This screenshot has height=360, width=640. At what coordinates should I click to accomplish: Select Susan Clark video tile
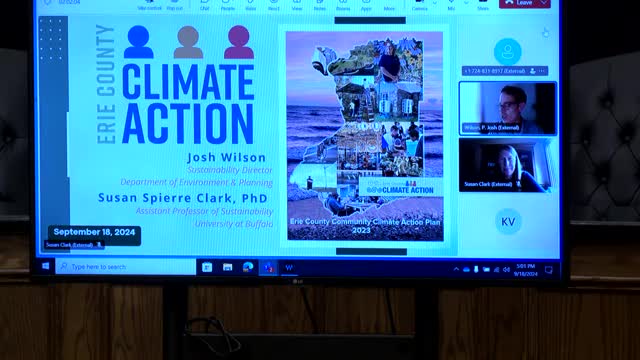pos(506,165)
